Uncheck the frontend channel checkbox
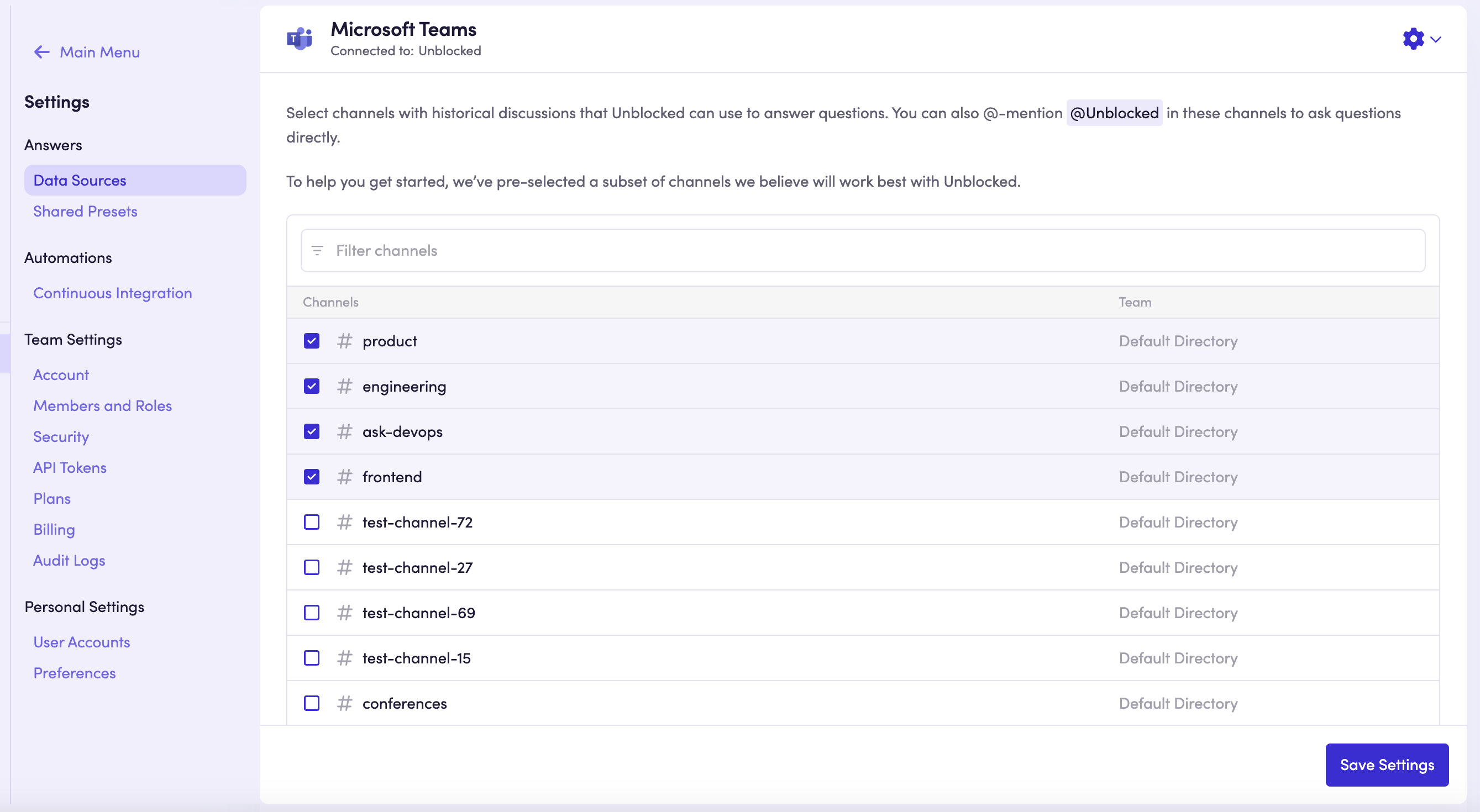 [311, 477]
